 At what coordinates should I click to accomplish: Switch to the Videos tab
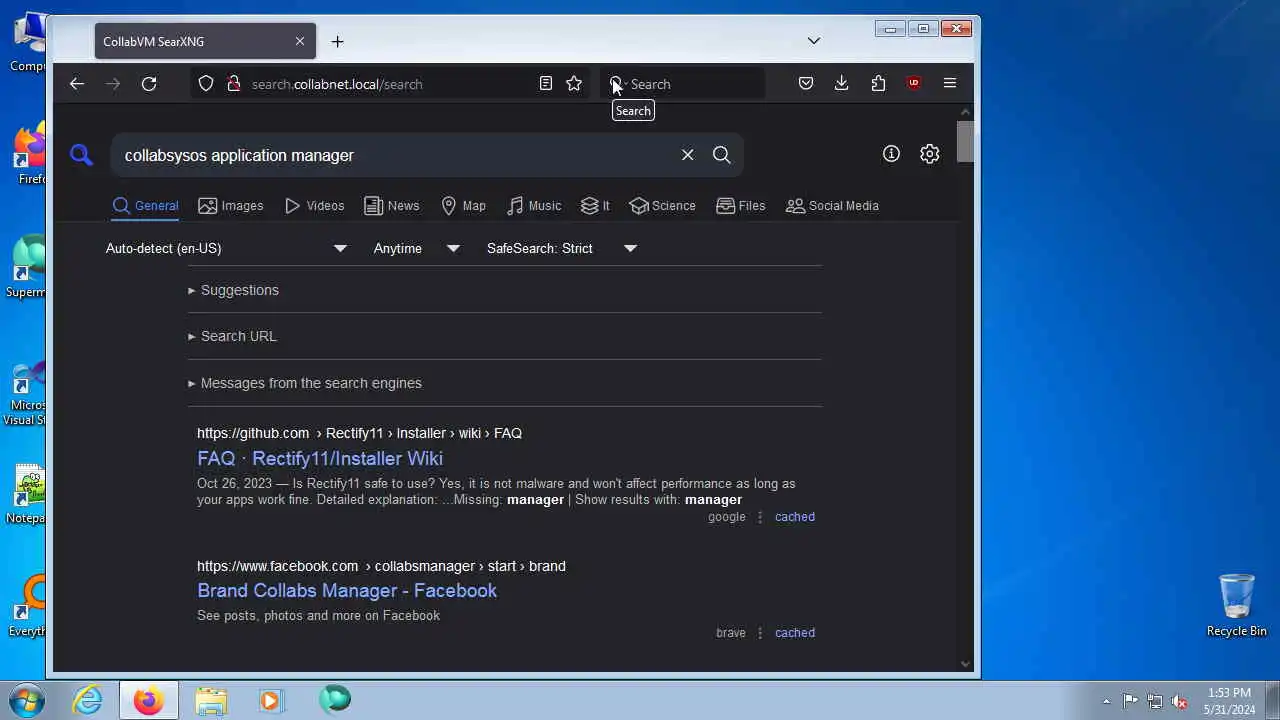314,206
